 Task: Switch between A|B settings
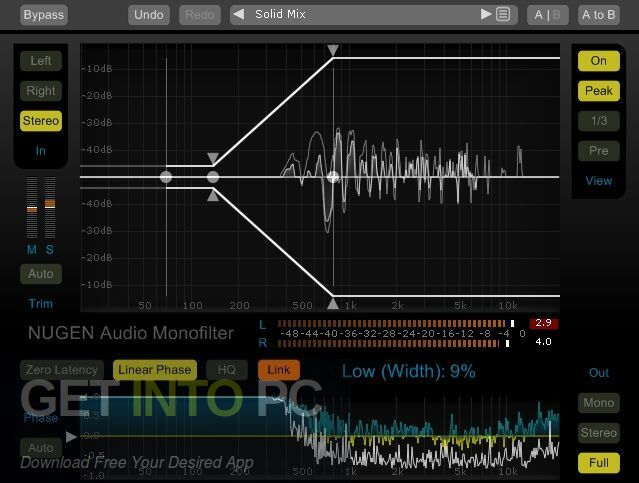coord(547,15)
